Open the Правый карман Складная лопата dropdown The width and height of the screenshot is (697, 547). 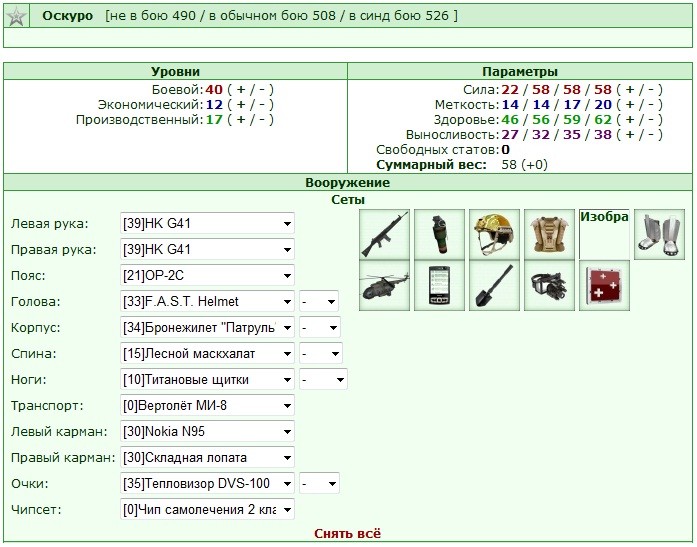point(207,458)
